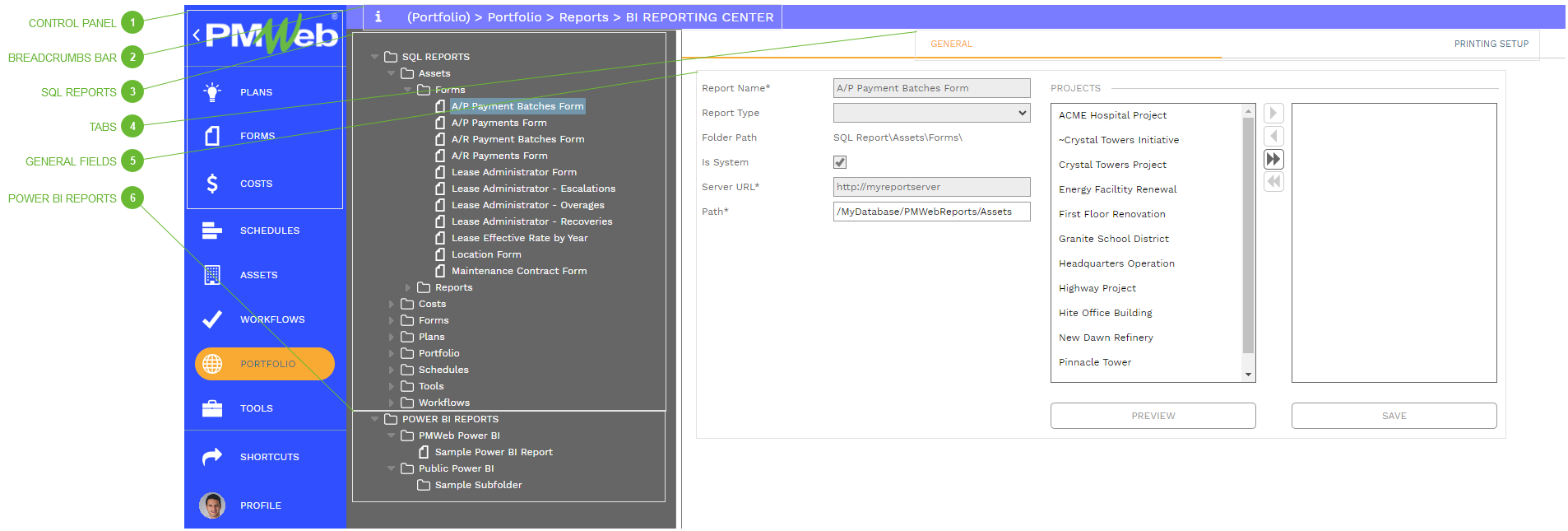1568x531 pixels.
Task: Click scrollbar down arrow in projects list
Action: pos(1248,375)
